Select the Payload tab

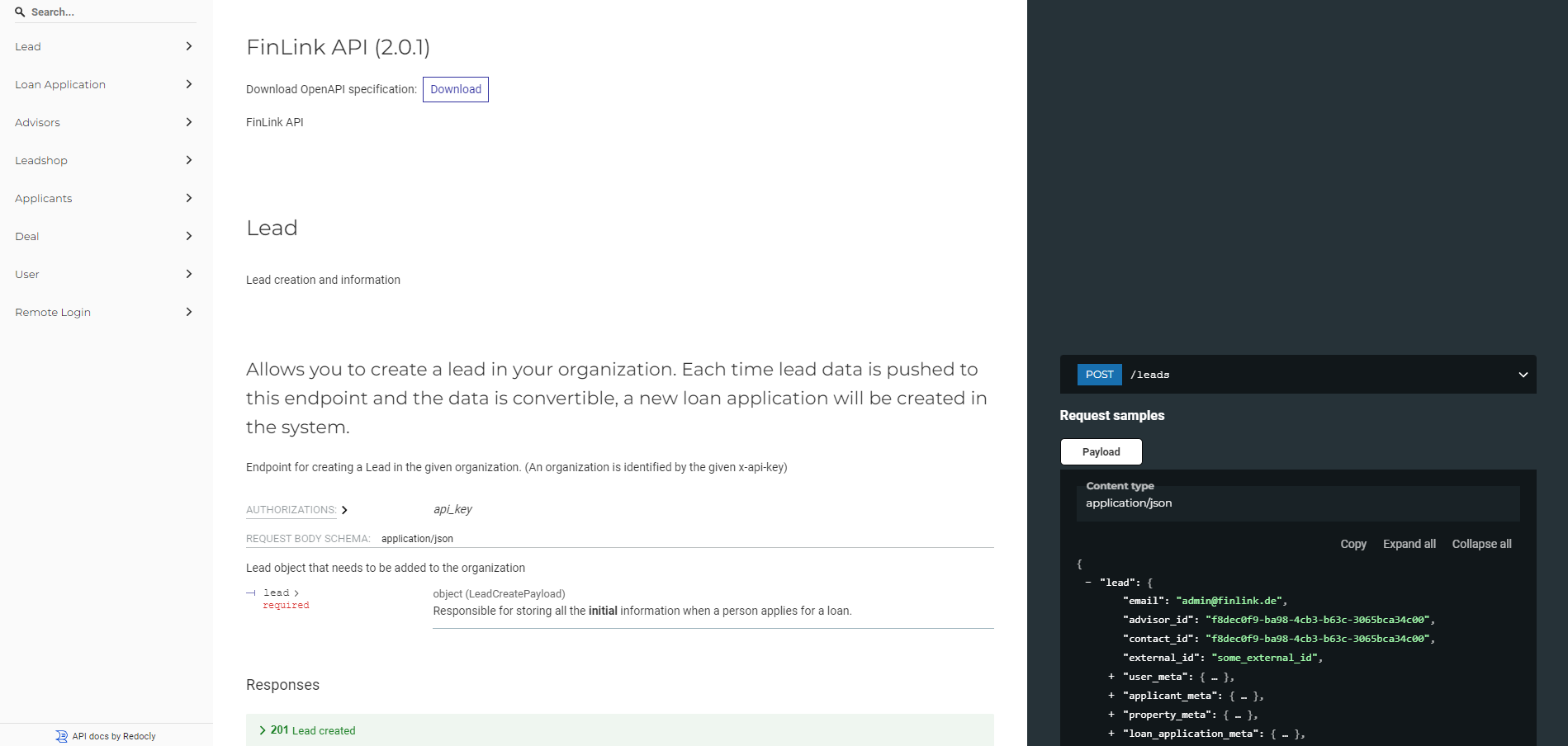1101,451
